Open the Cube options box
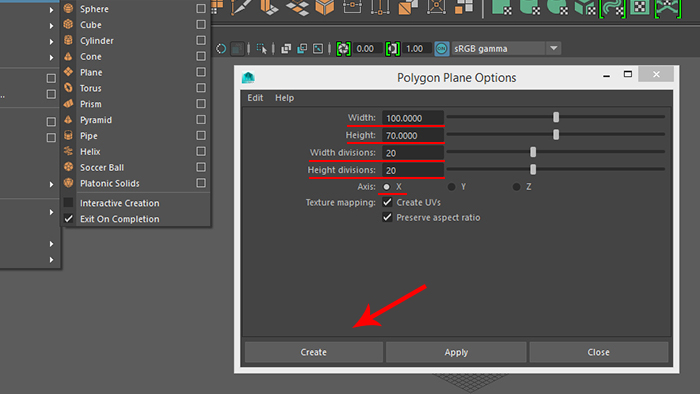 pos(201,25)
